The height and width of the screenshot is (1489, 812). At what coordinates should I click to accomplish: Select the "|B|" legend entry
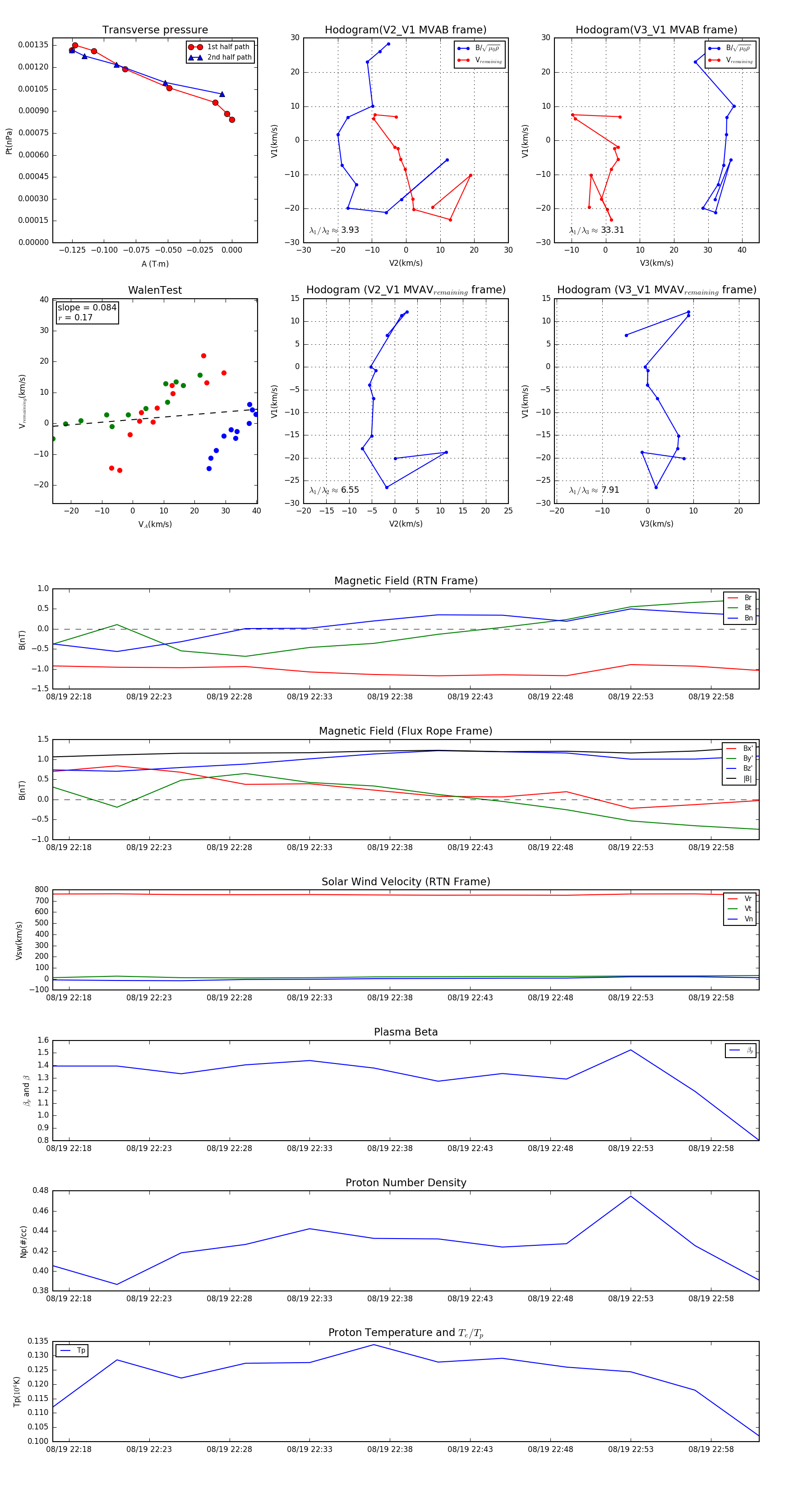pyautogui.click(x=740, y=779)
